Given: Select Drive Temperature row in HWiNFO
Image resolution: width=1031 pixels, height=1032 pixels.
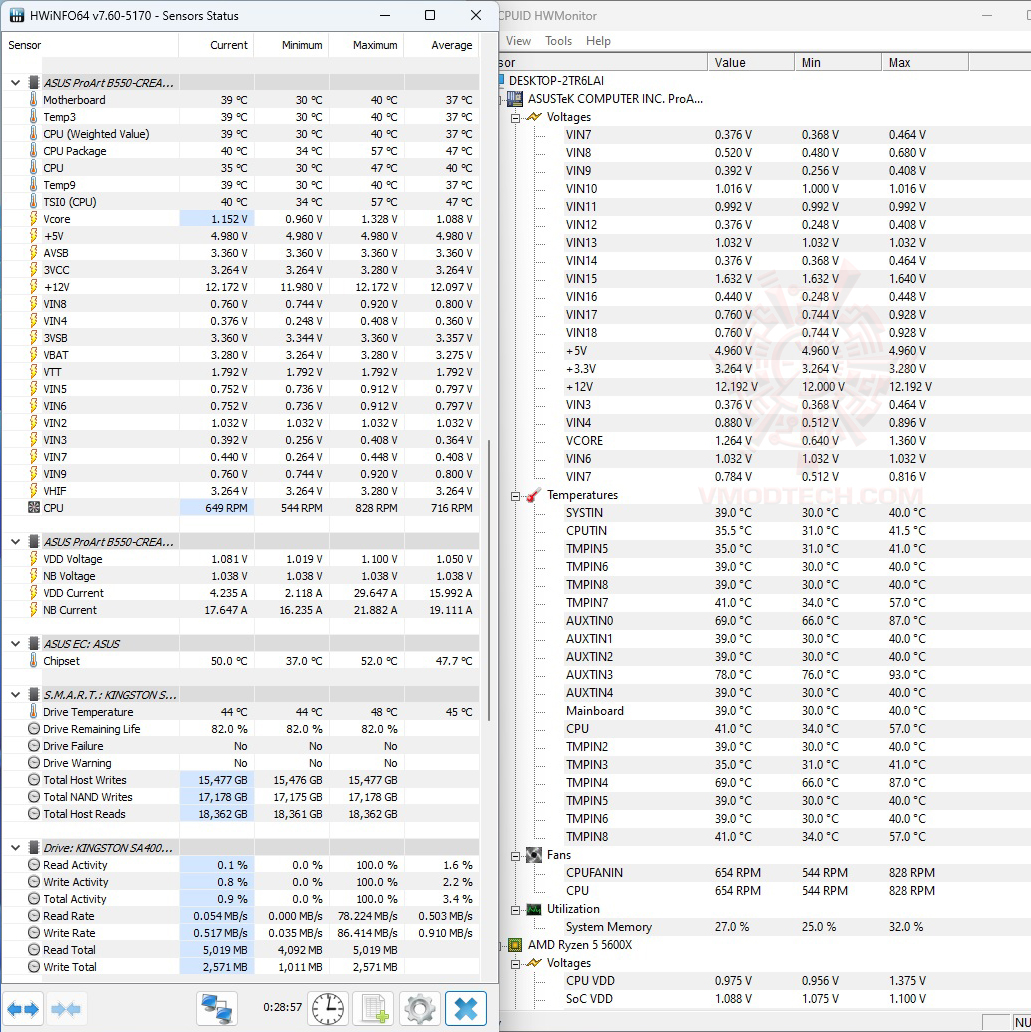Looking at the screenshot, I should click(x=241, y=712).
